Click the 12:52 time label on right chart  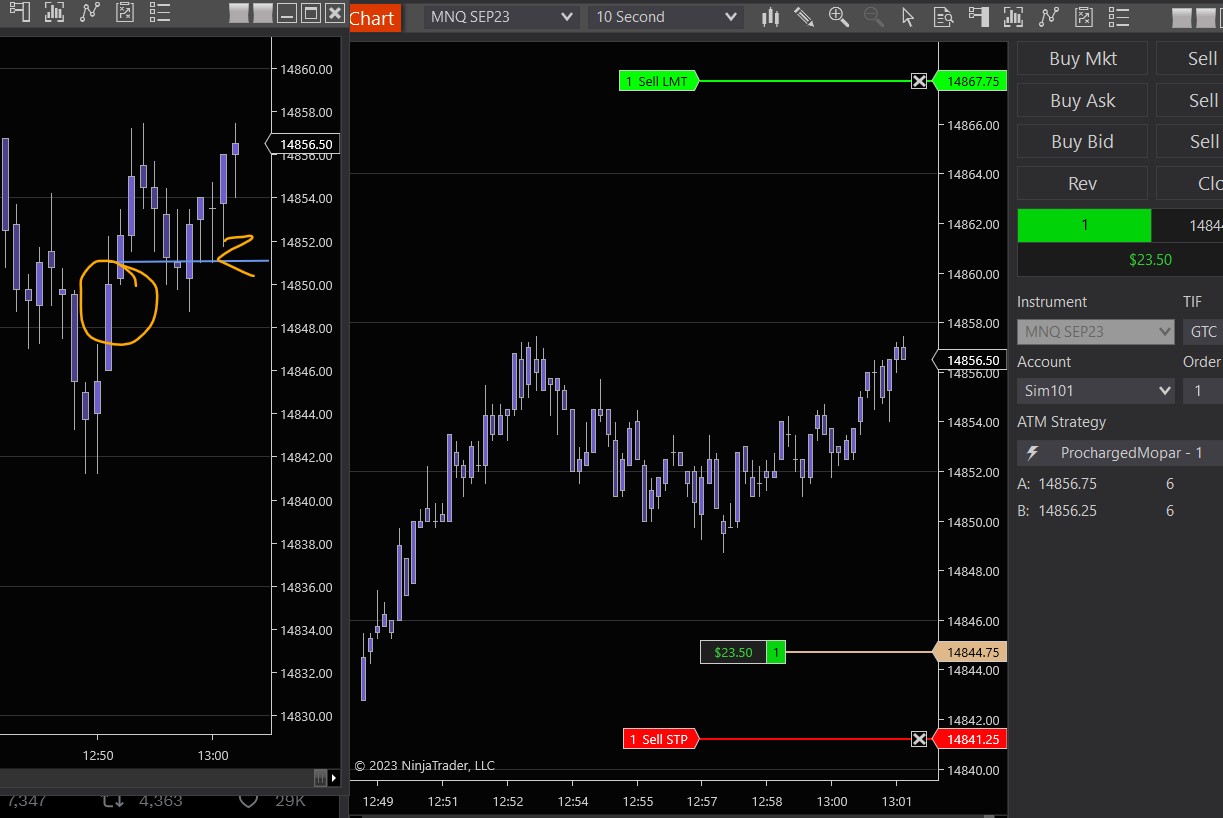pos(508,801)
